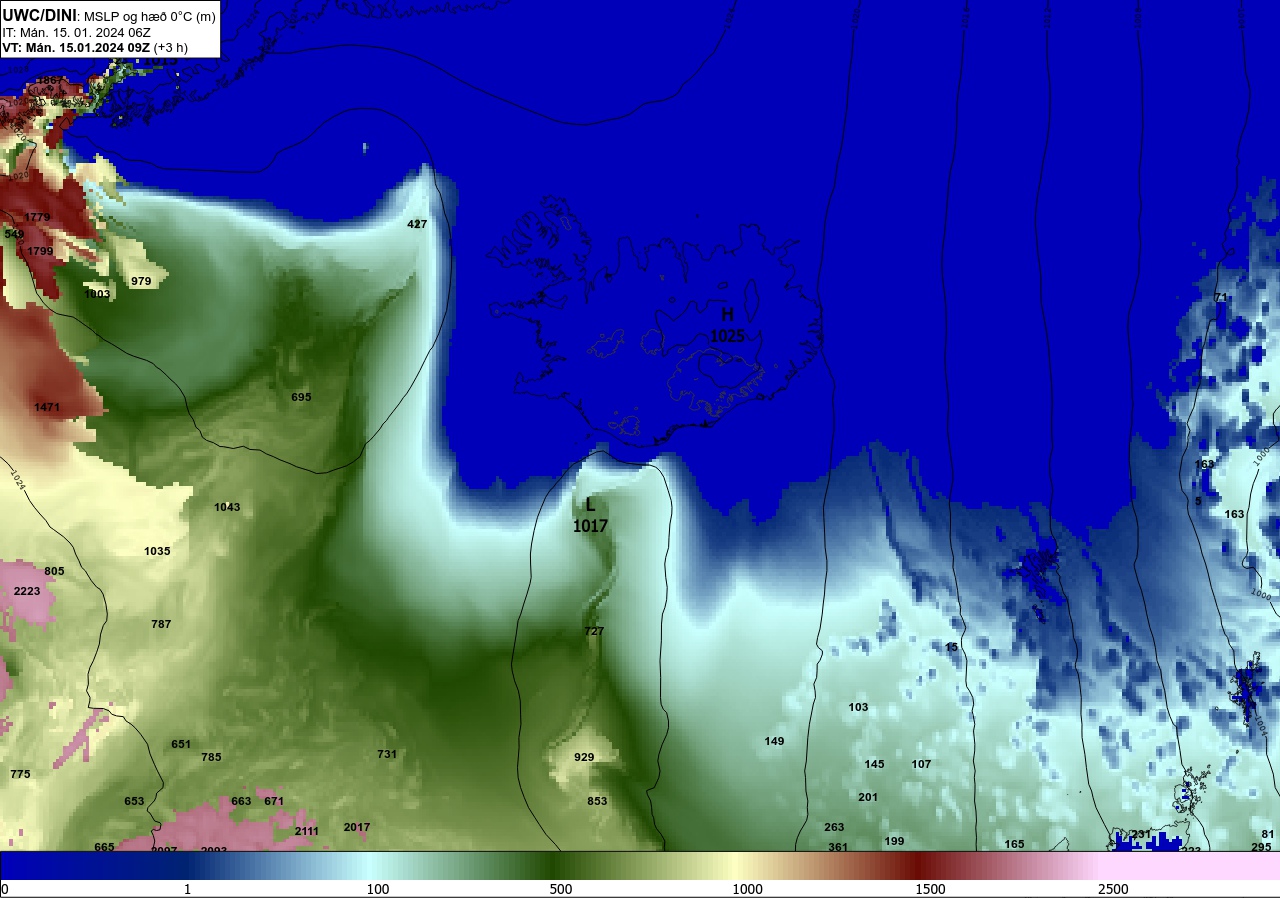Click the 165 height value
1280x898 pixels.
click(1014, 844)
